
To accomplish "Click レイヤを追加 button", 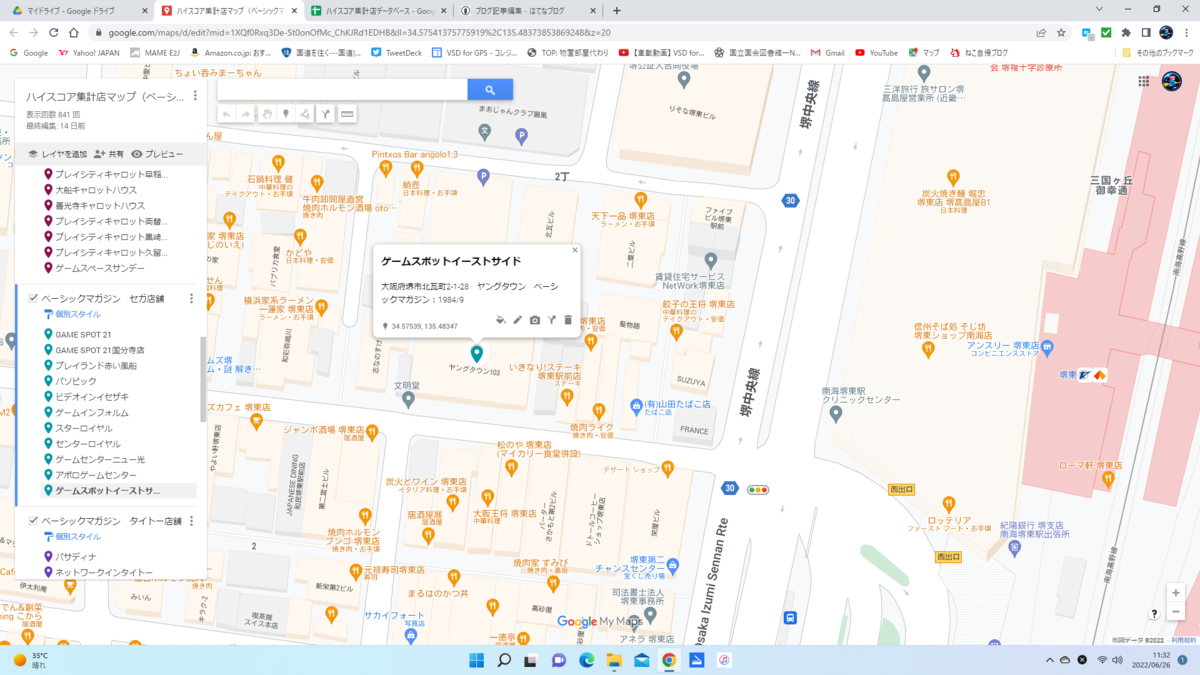I will click(x=57, y=154).
